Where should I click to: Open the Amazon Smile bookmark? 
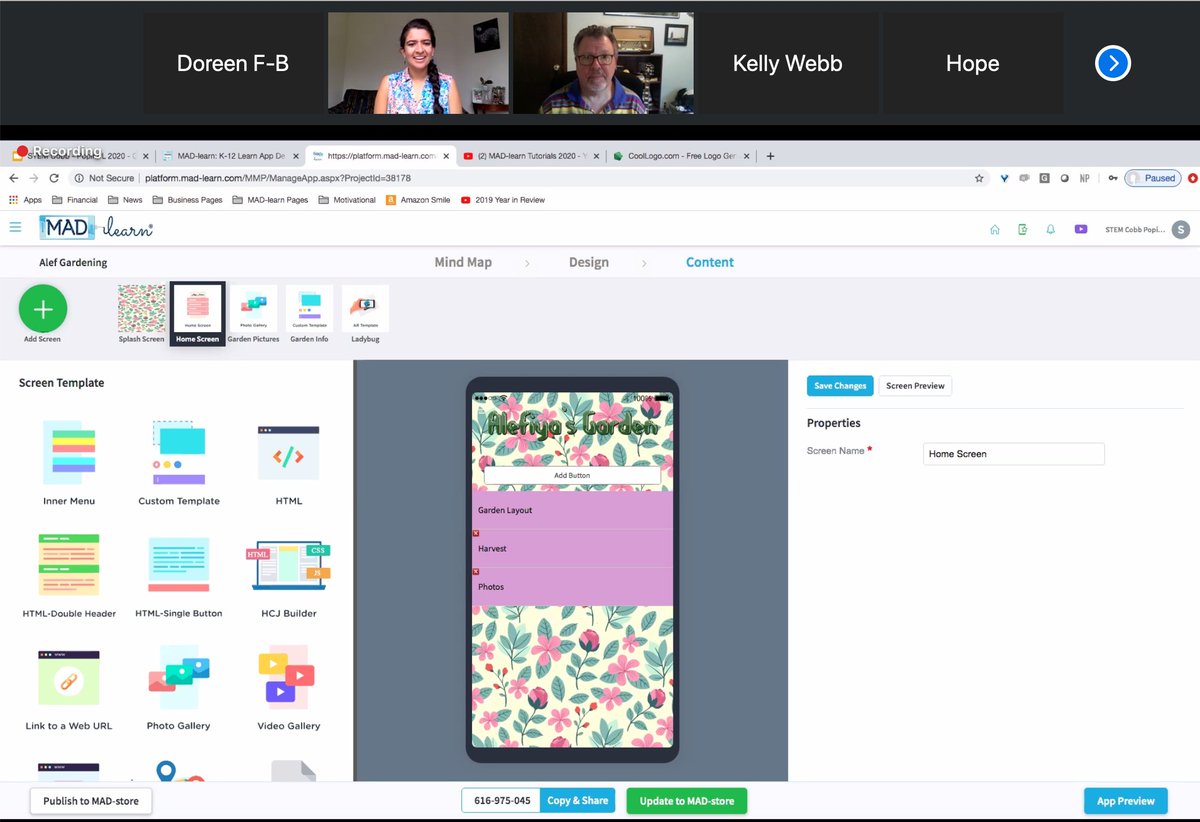418,200
